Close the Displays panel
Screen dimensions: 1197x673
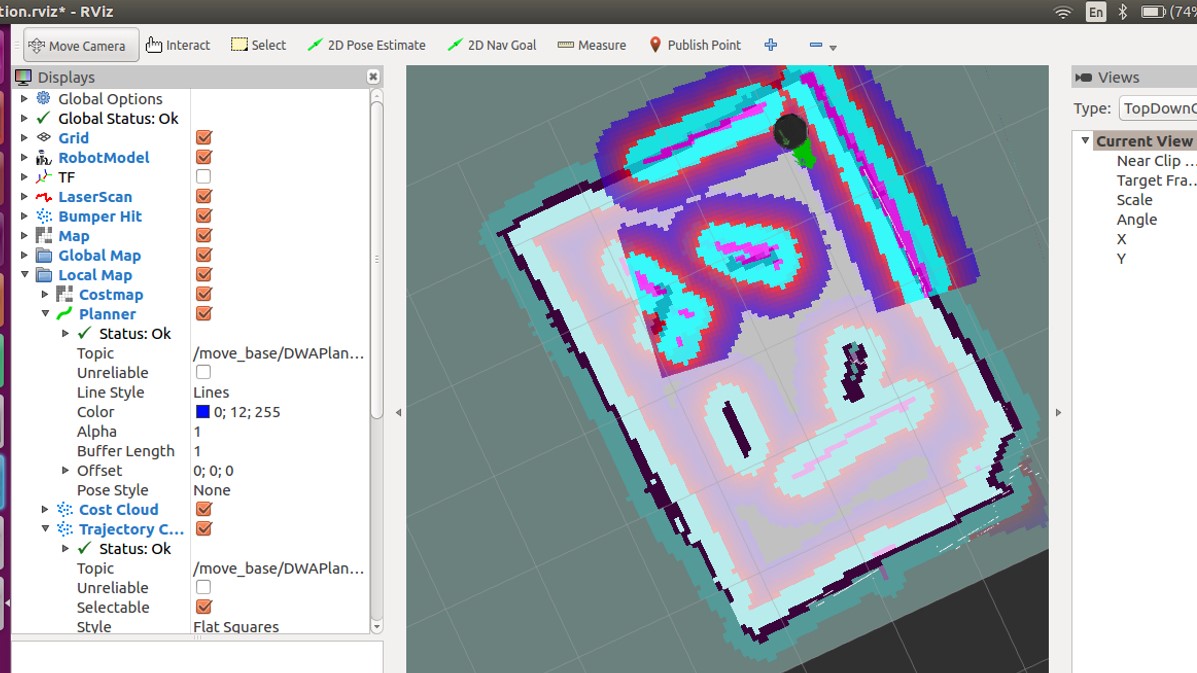(373, 77)
